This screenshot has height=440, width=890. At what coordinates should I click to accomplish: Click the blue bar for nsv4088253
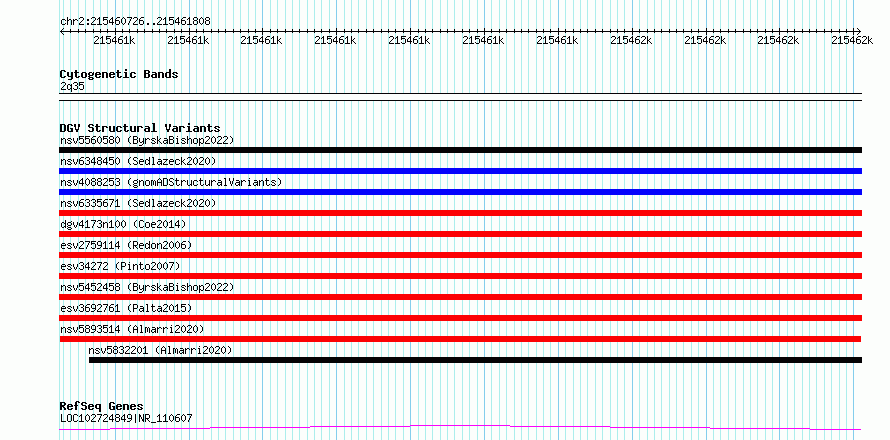pos(461,192)
